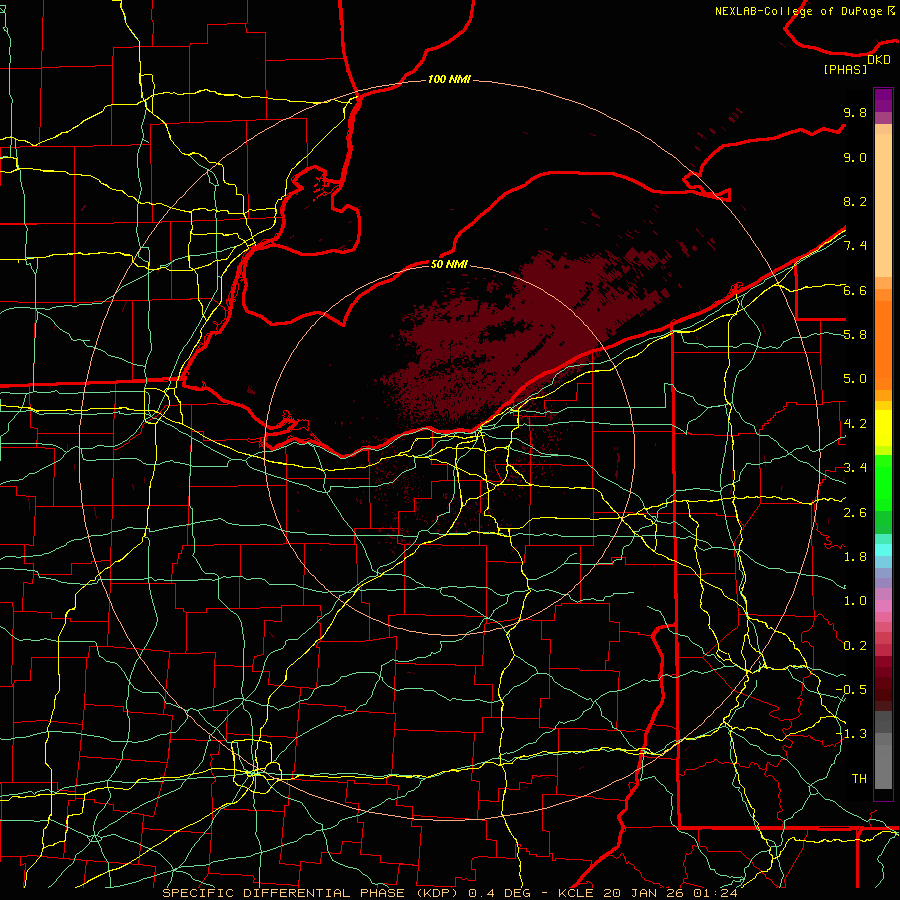
Task: Select the 8.2 legend value
Action: (855, 201)
